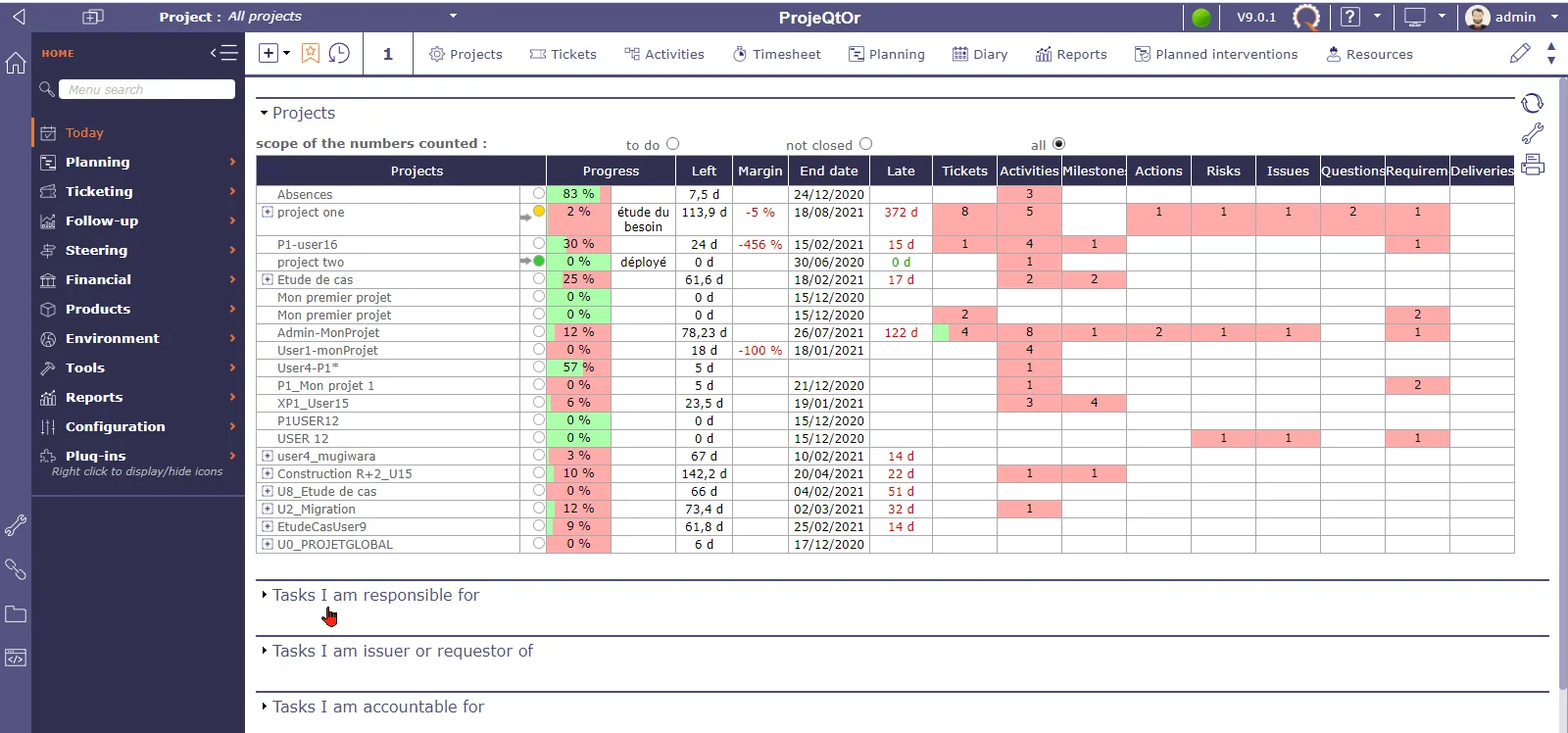The width and height of the screenshot is (1568, 733).
Task: Open the help question mark icon
Action: click(1350, 17)
